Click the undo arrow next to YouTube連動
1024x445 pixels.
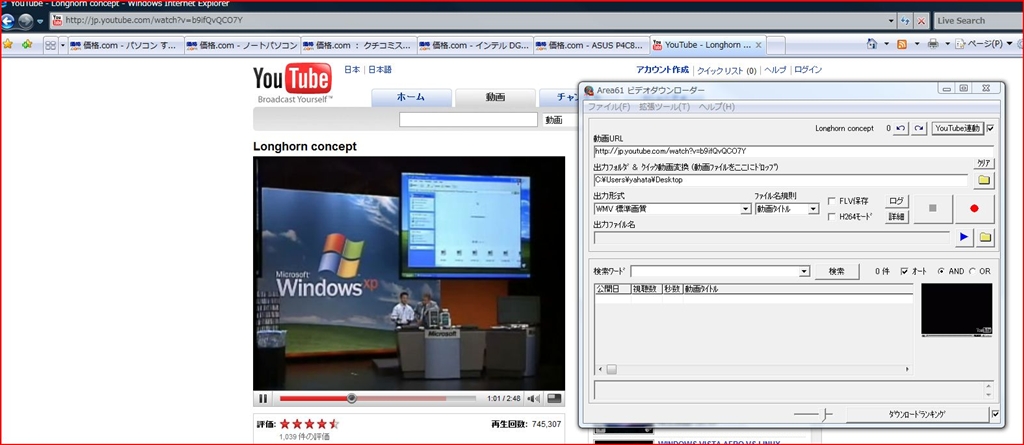[901, 129]
